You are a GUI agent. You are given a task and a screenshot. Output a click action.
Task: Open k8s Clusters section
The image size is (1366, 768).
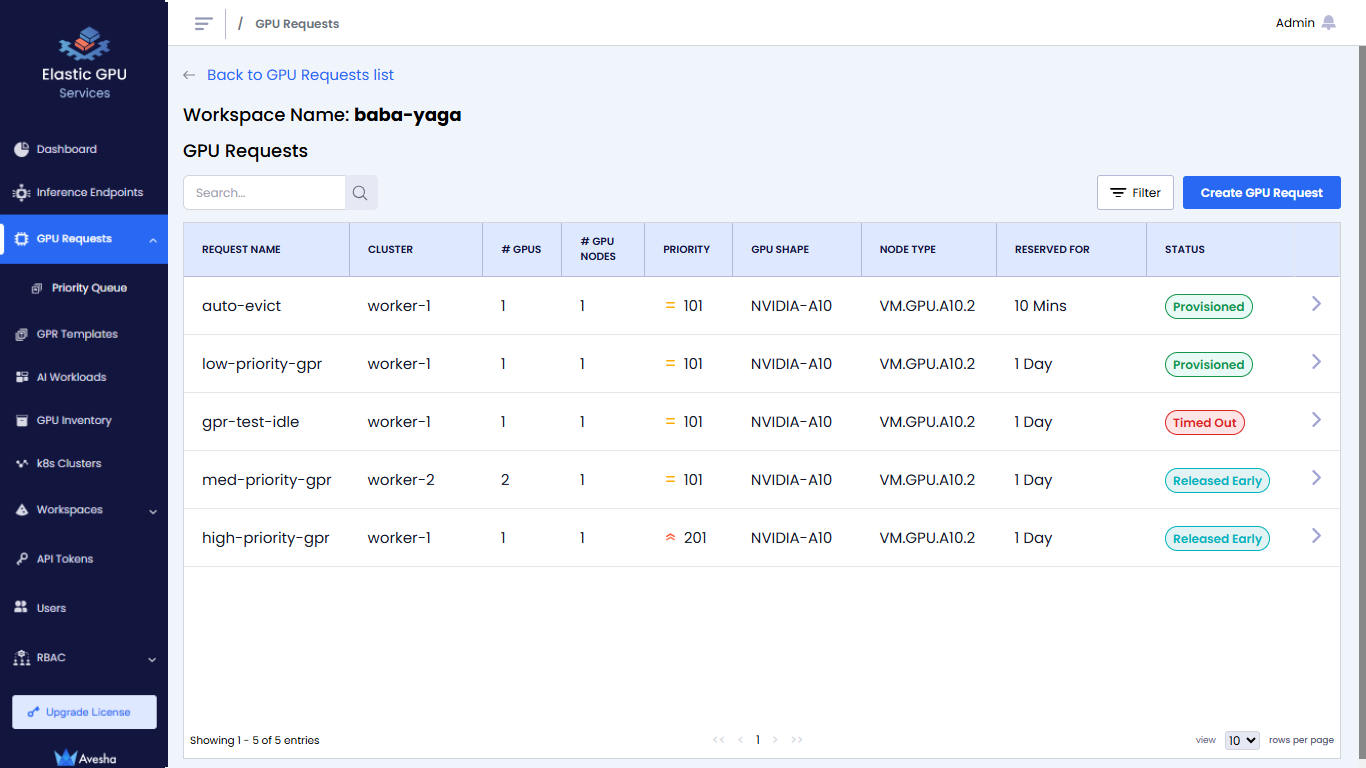(68, 463)
